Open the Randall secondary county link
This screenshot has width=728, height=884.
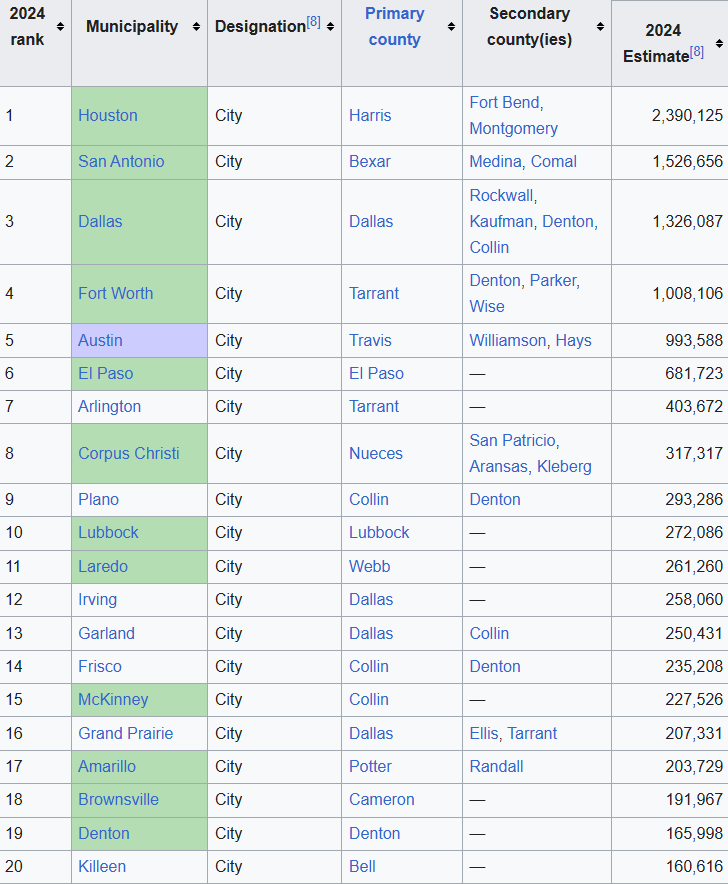click(x=496, y=767)
